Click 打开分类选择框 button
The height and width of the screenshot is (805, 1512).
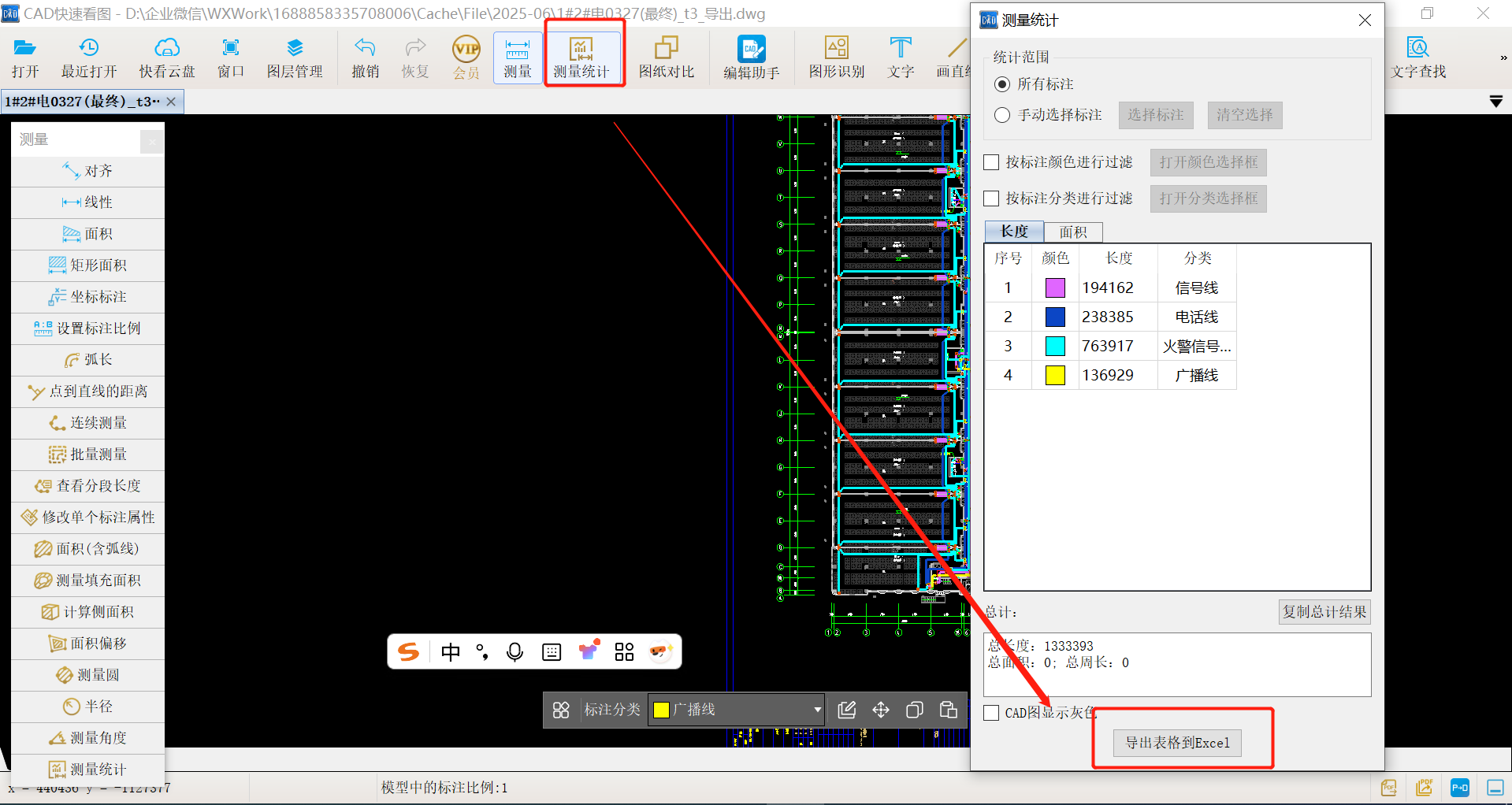[1209, 198]
